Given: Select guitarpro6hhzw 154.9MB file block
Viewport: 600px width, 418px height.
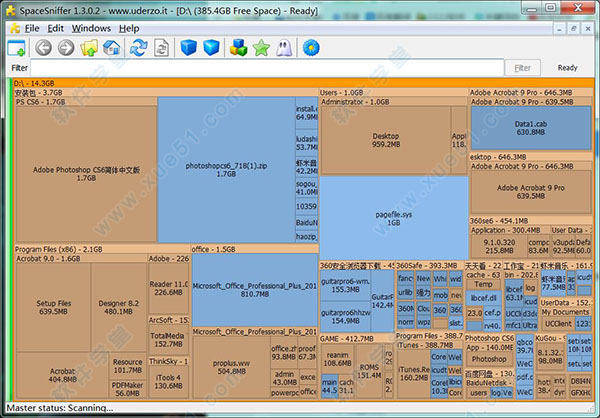Looking at the screenshot, I should 345,317.
